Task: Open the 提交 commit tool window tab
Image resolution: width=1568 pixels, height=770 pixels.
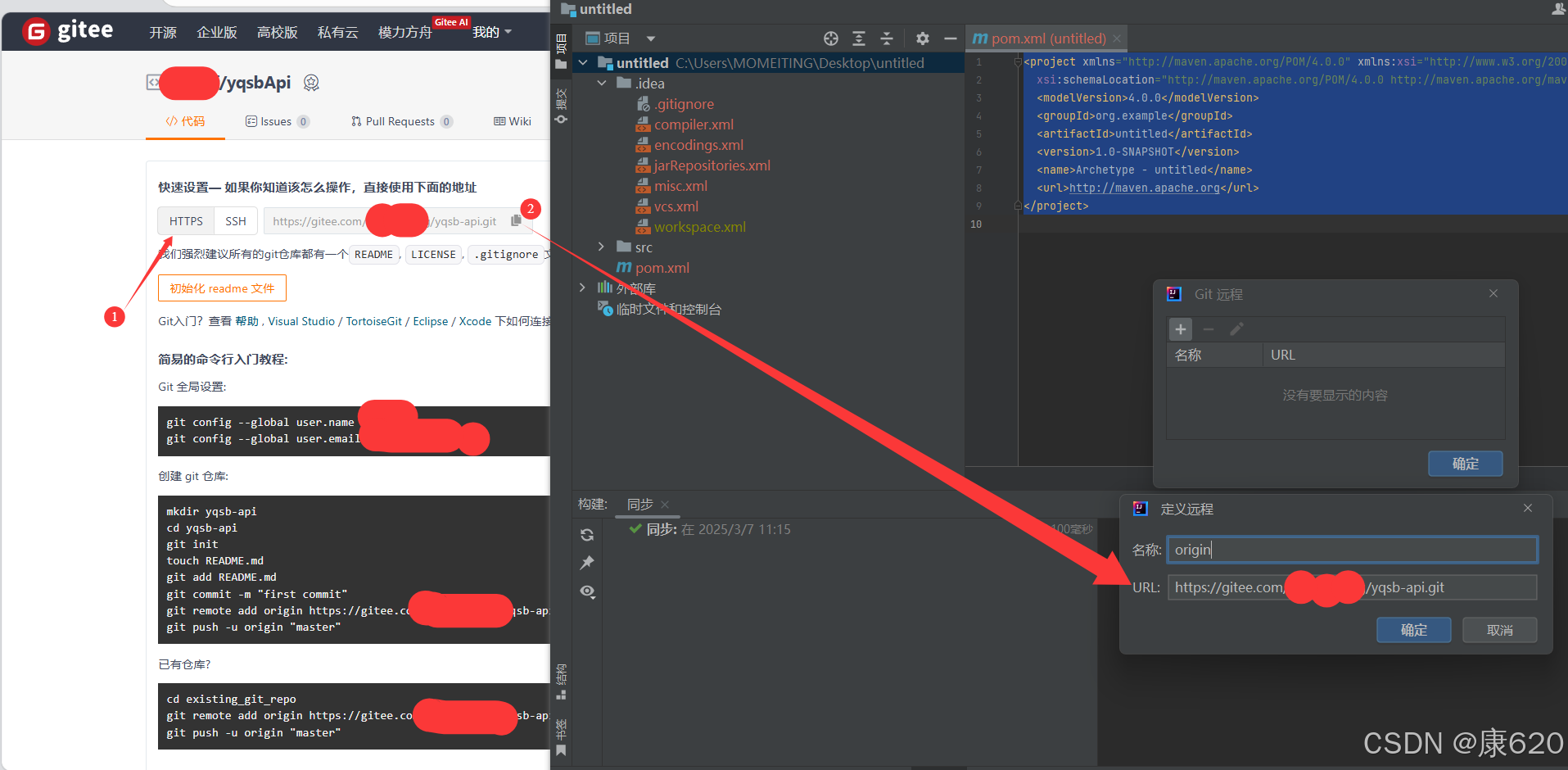Action: (x=561, y=105)
